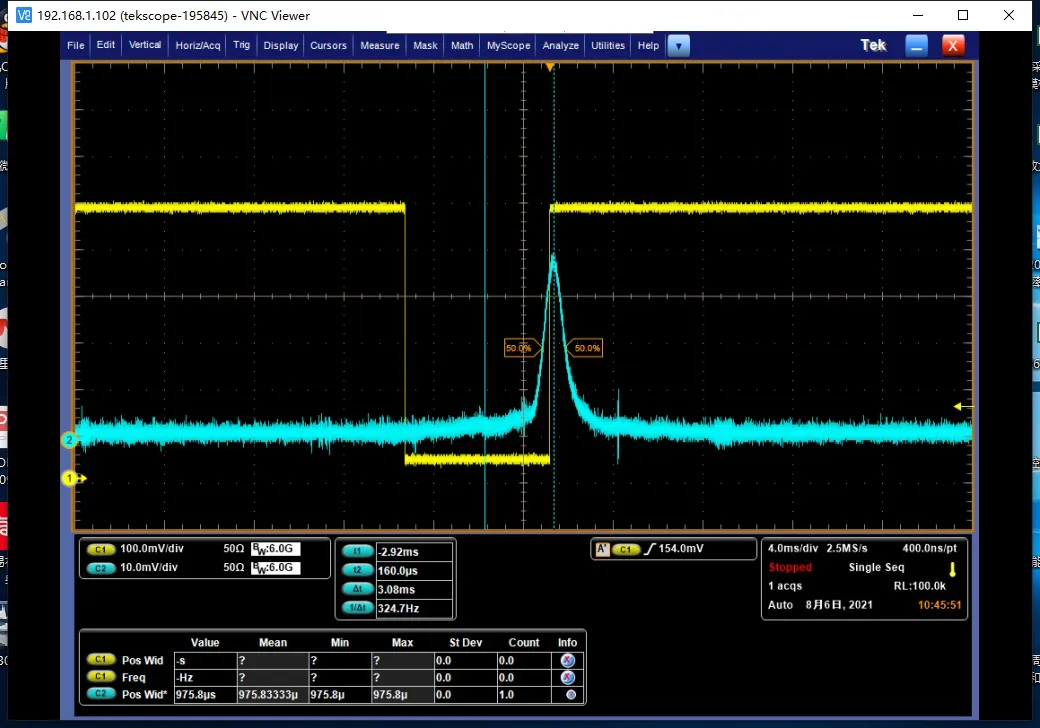Select the Δt cursor readout badge
Viewport: 1040px width, 728px height.
point(356,589)
